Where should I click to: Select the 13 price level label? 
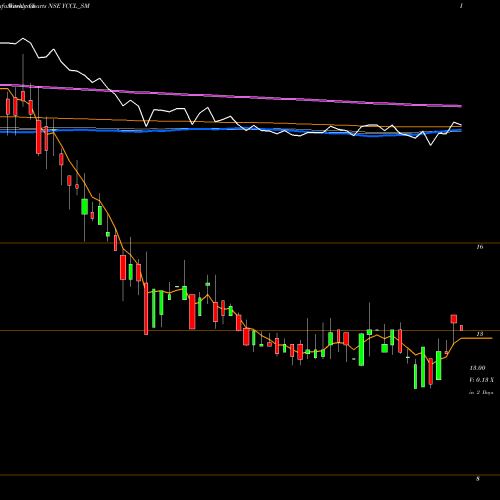point(480,334)
